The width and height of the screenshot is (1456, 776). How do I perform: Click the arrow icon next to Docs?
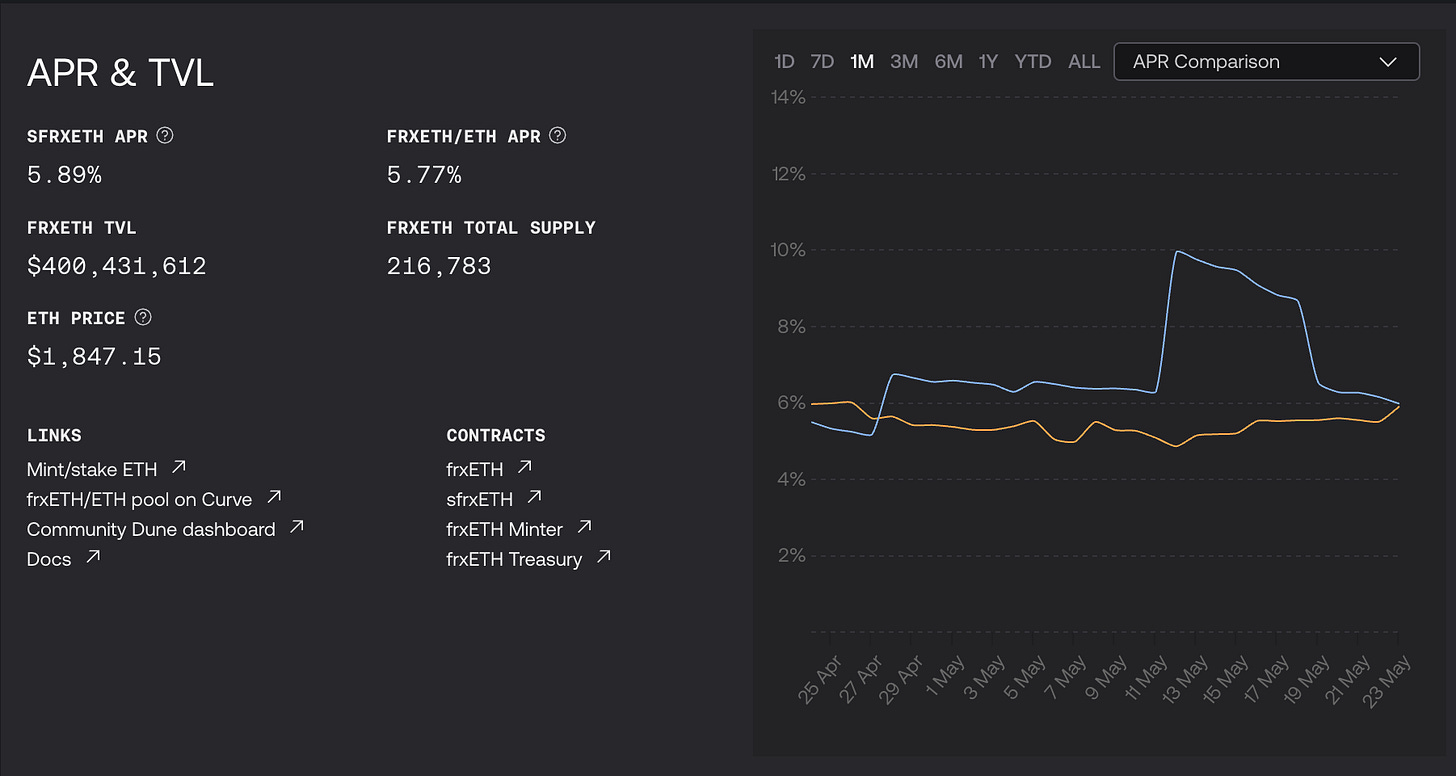[x=93, y=557]
